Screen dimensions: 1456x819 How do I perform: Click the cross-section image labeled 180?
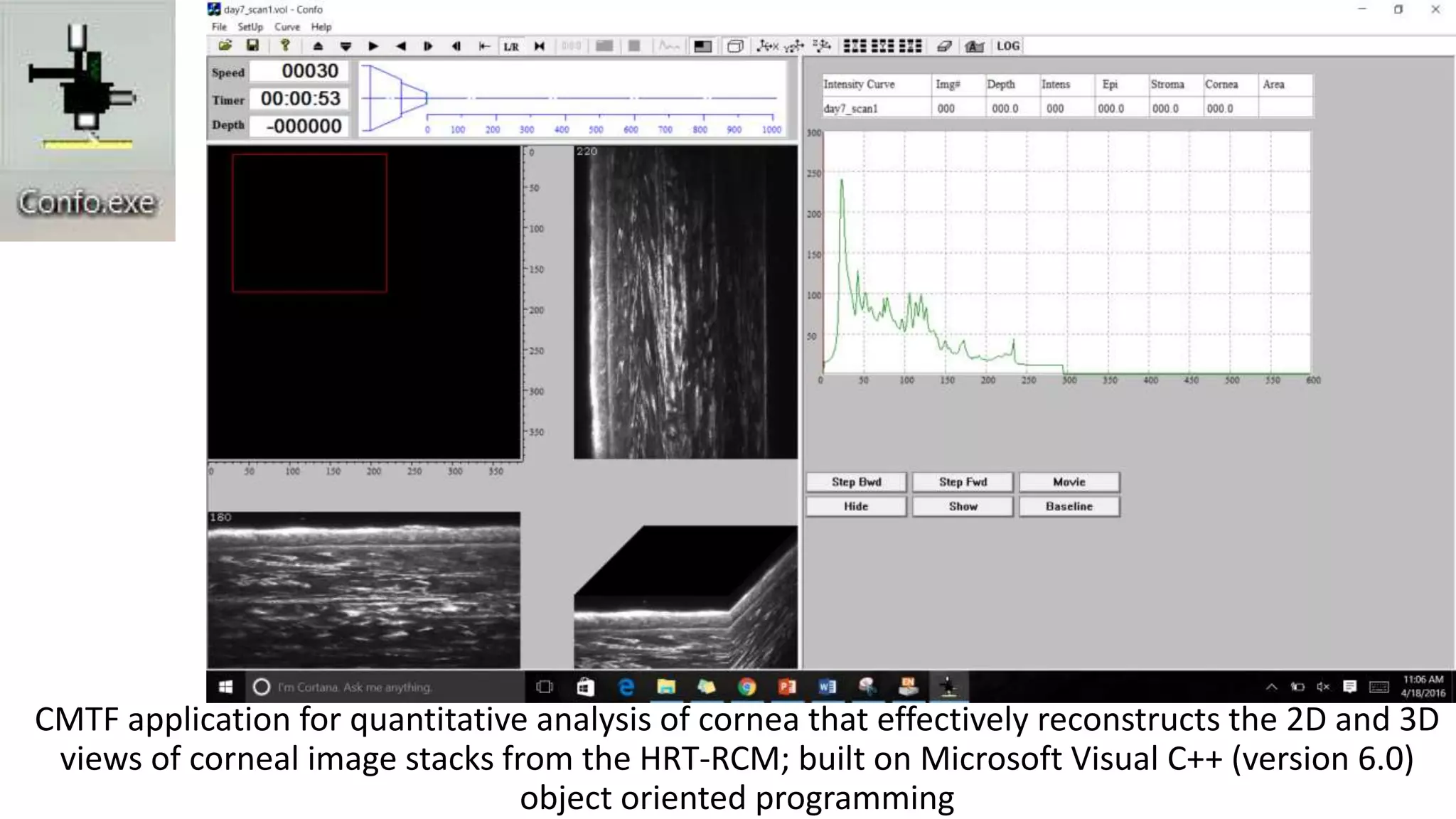pyautogui.click(x=363, y=590)
